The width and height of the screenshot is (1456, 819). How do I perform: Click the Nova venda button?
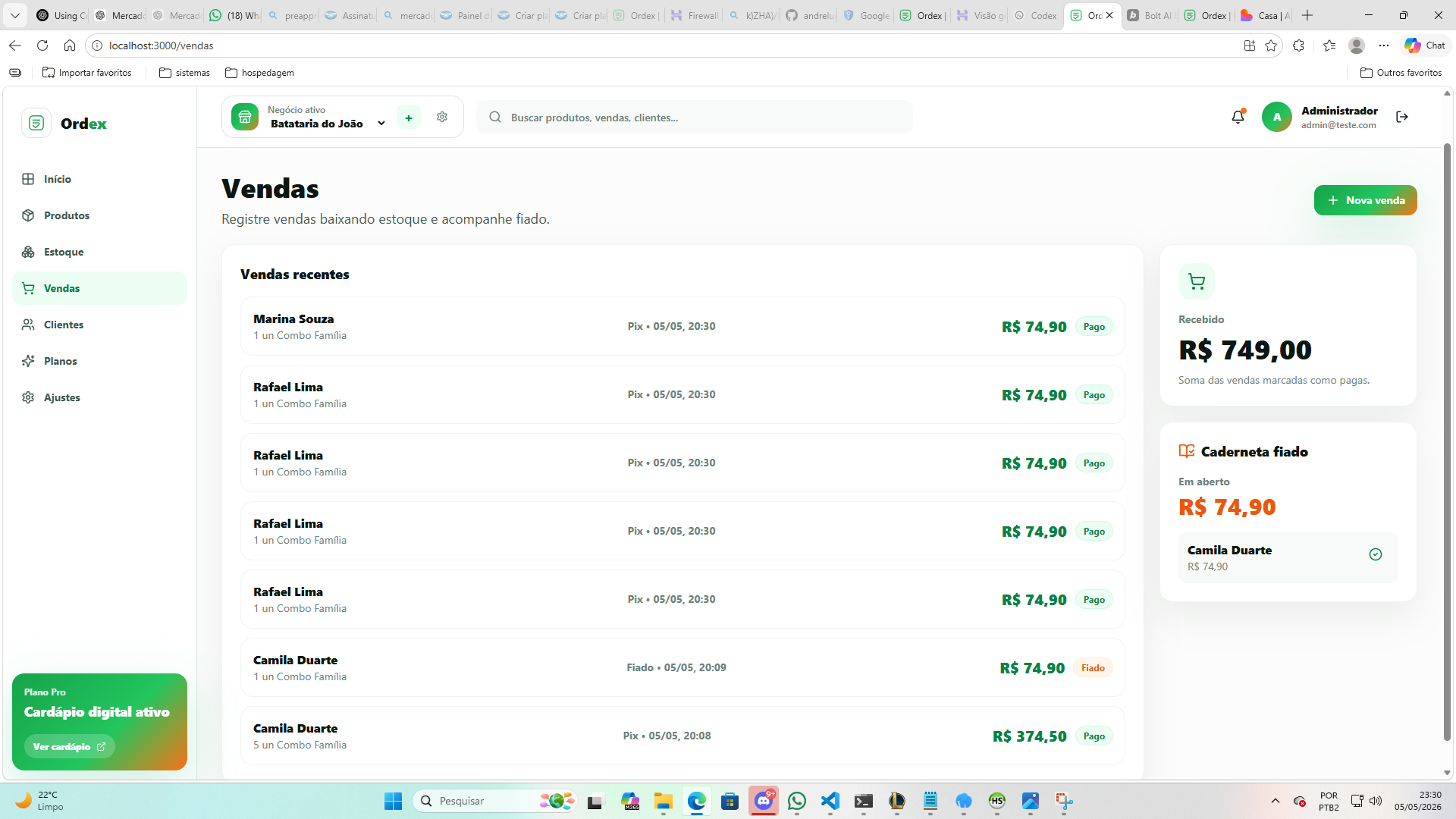click(x=1366, y=200)
